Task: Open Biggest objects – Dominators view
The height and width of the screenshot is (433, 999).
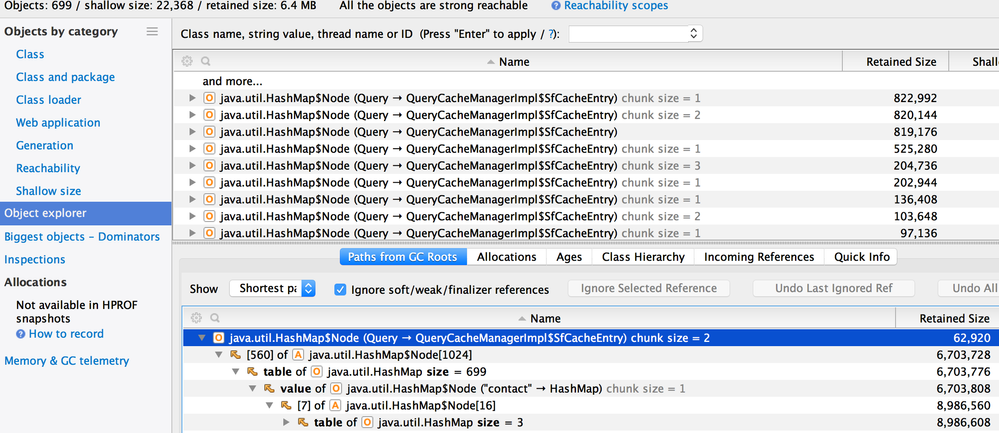Action: (82, 237)
